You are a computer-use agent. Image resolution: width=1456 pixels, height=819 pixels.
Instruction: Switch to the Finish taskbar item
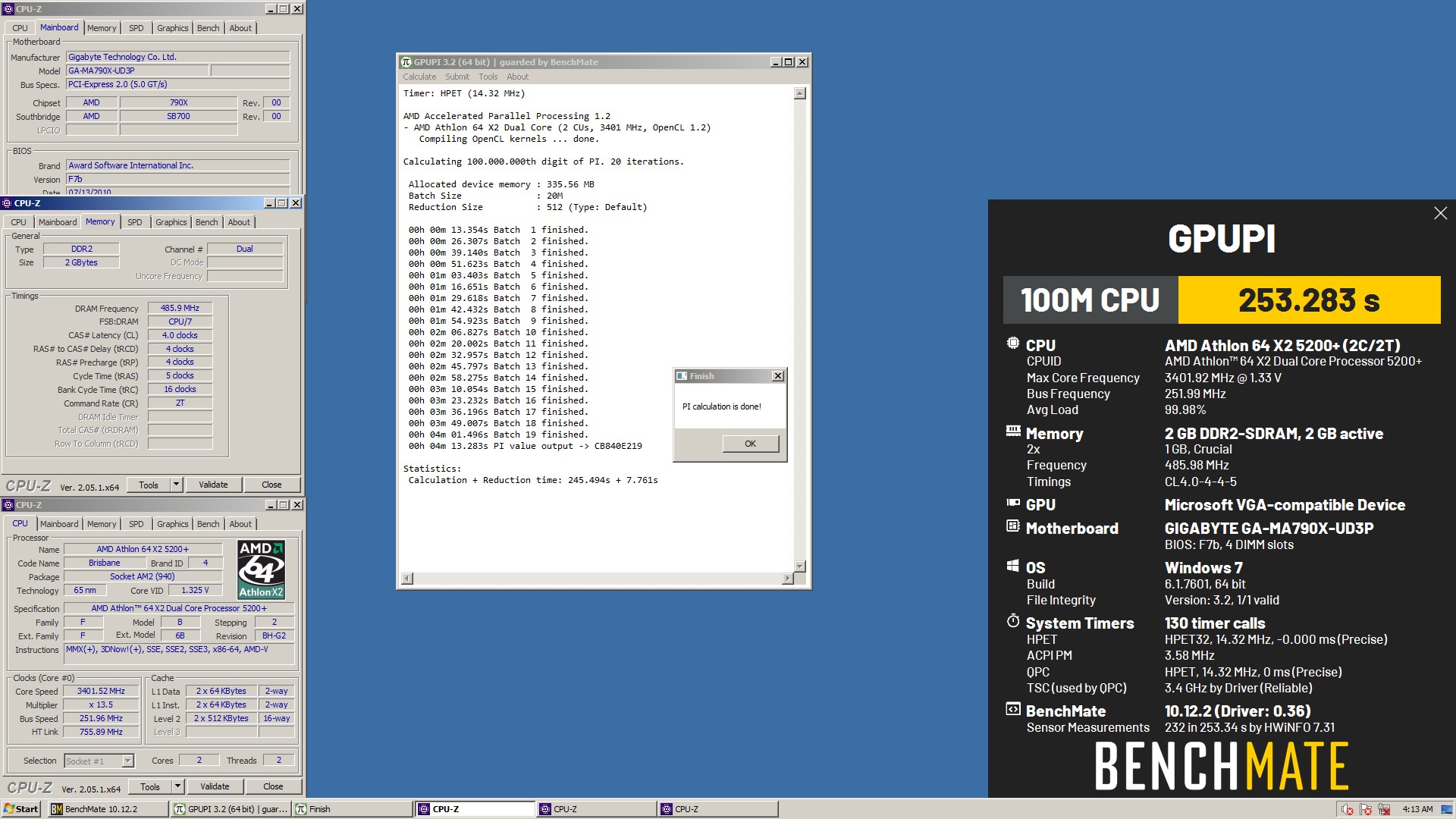(x=353, y=809)
